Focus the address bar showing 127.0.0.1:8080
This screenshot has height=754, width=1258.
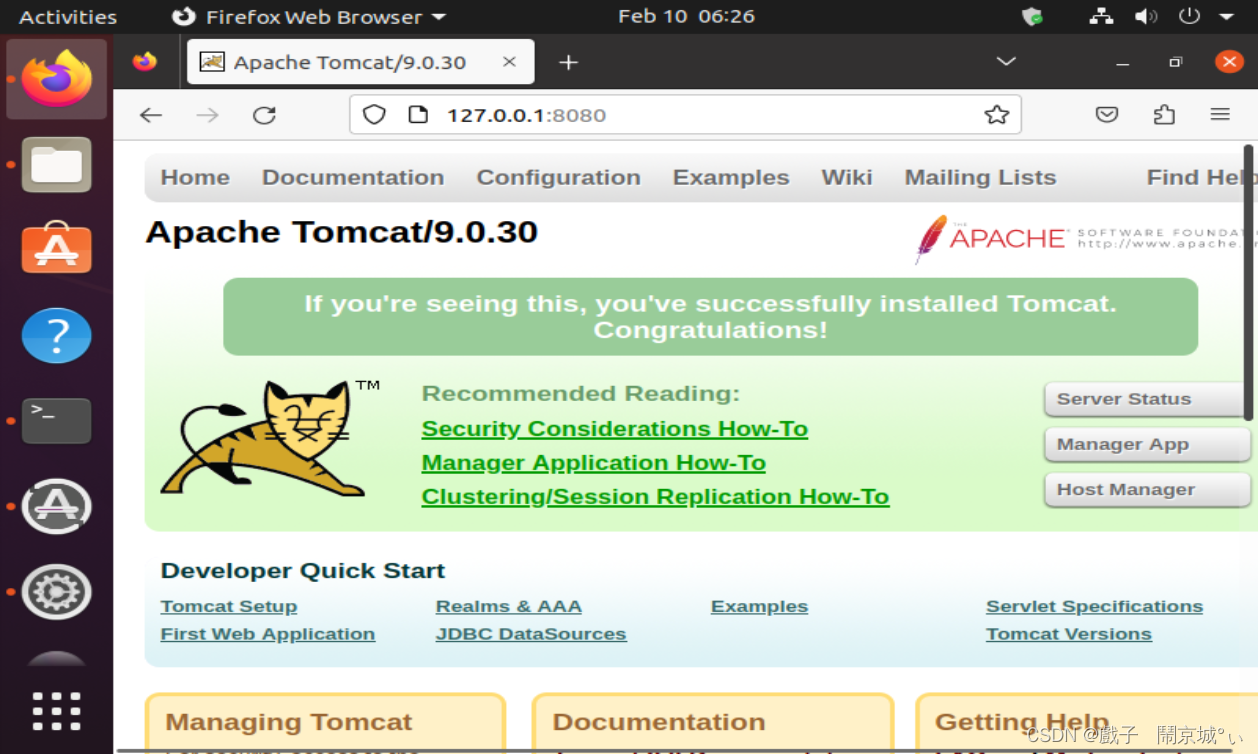tap(685, 115)
